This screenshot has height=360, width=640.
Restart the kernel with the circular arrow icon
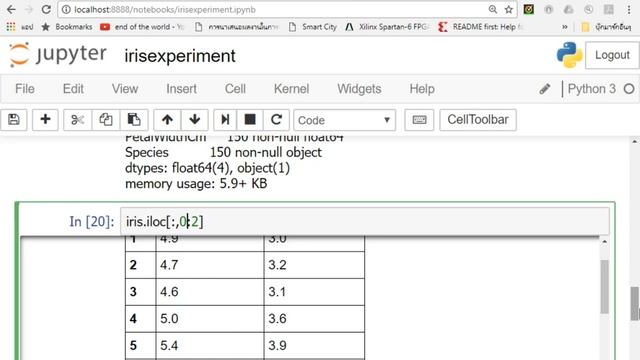[x=276, y=120]
